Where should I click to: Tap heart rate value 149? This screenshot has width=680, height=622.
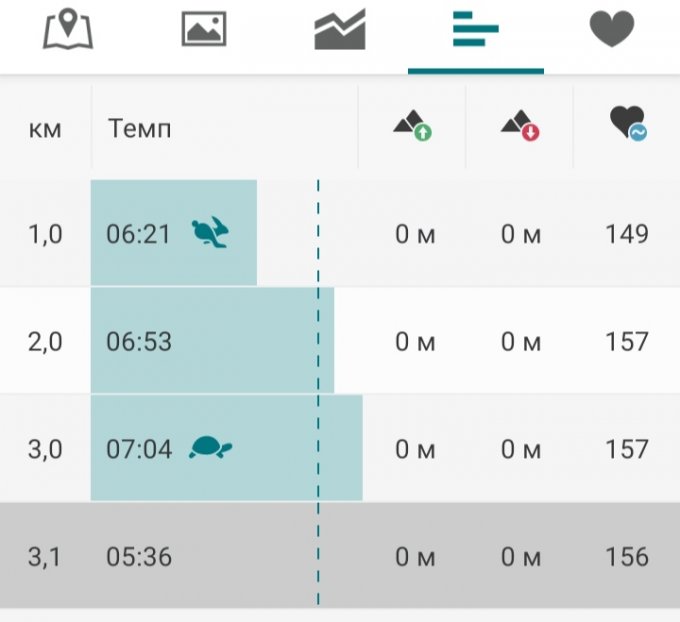(627, 234)
